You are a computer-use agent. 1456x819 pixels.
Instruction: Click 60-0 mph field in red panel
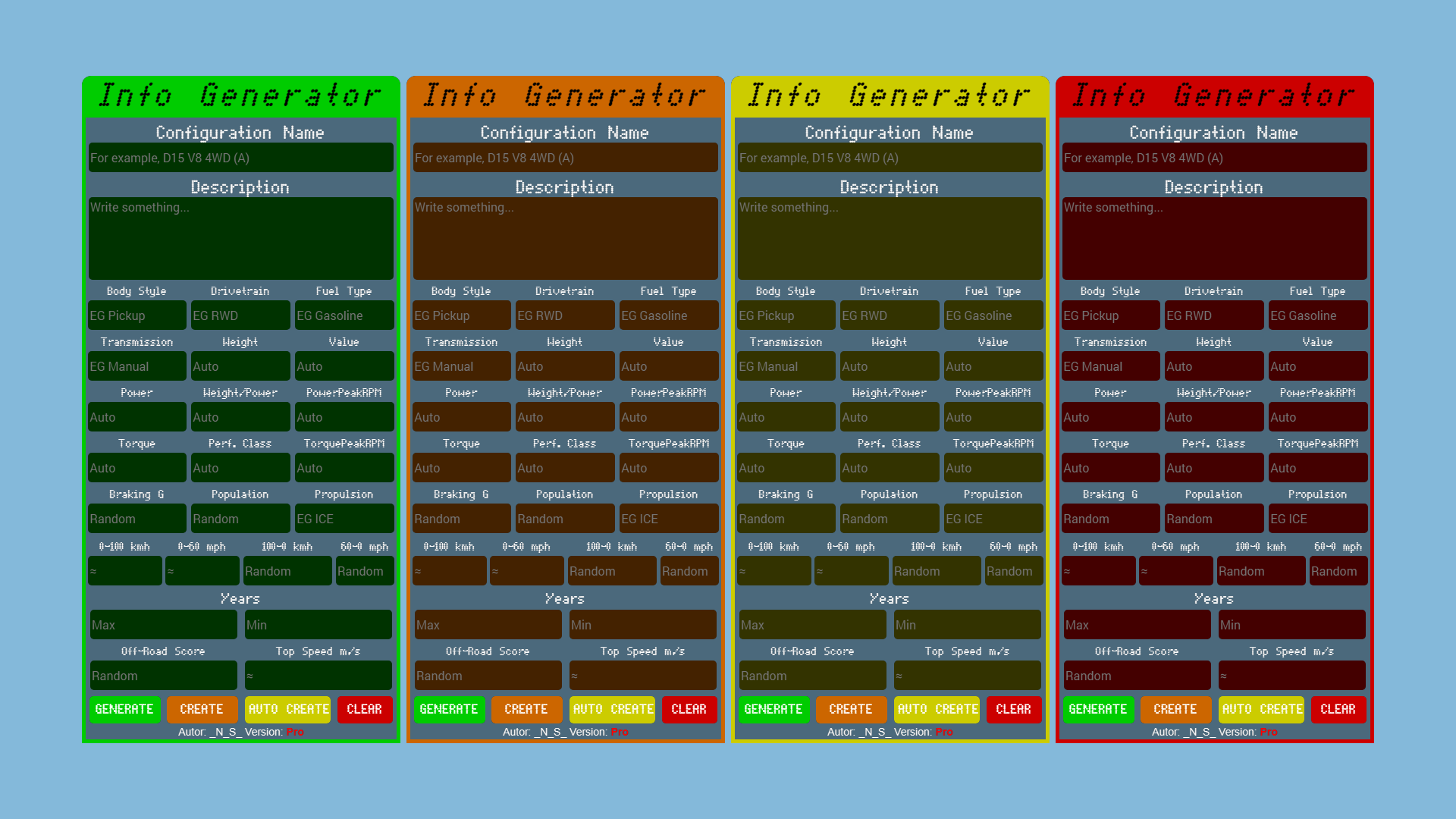tap(1338, 571)
